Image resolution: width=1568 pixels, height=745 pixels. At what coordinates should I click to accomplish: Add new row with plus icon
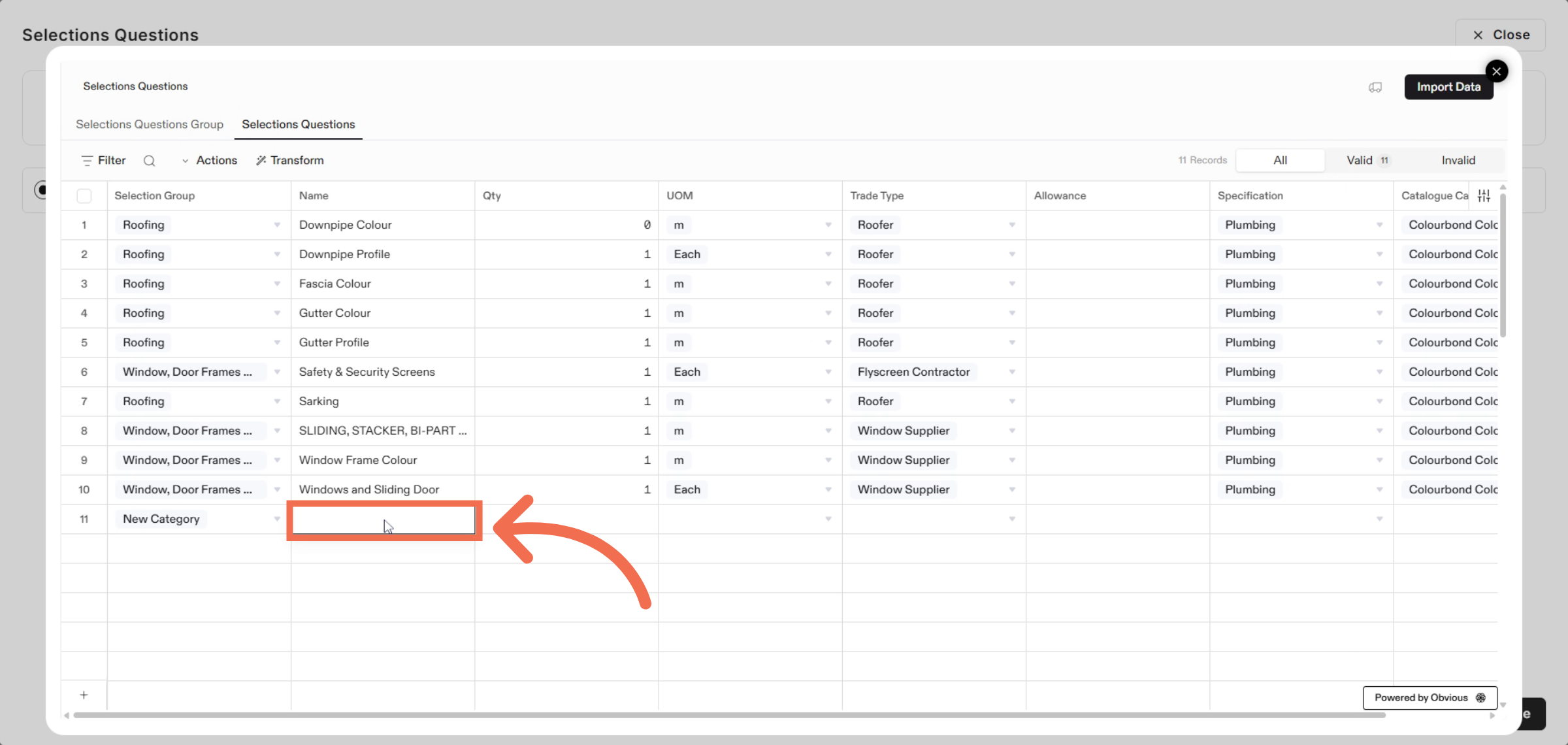click(84, 695)
